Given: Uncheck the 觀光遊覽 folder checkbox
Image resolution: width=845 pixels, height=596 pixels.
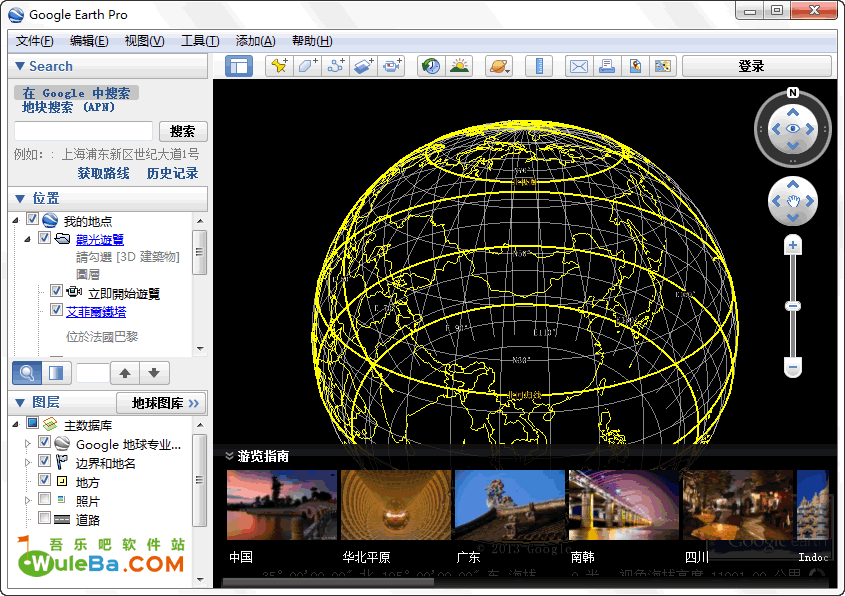Looking at the screenshot, I should coord(45,238).
